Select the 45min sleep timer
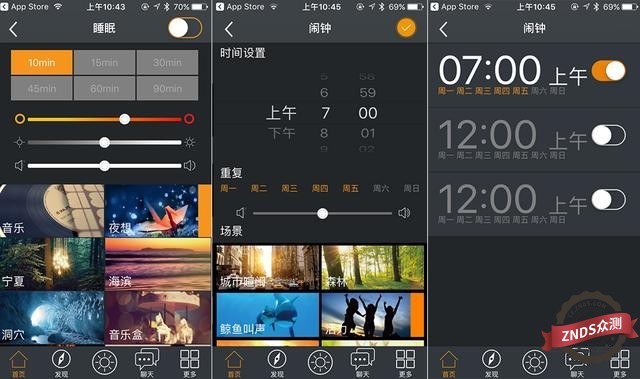The height and width of the screenshot is (379, 640). click(42, 88)
